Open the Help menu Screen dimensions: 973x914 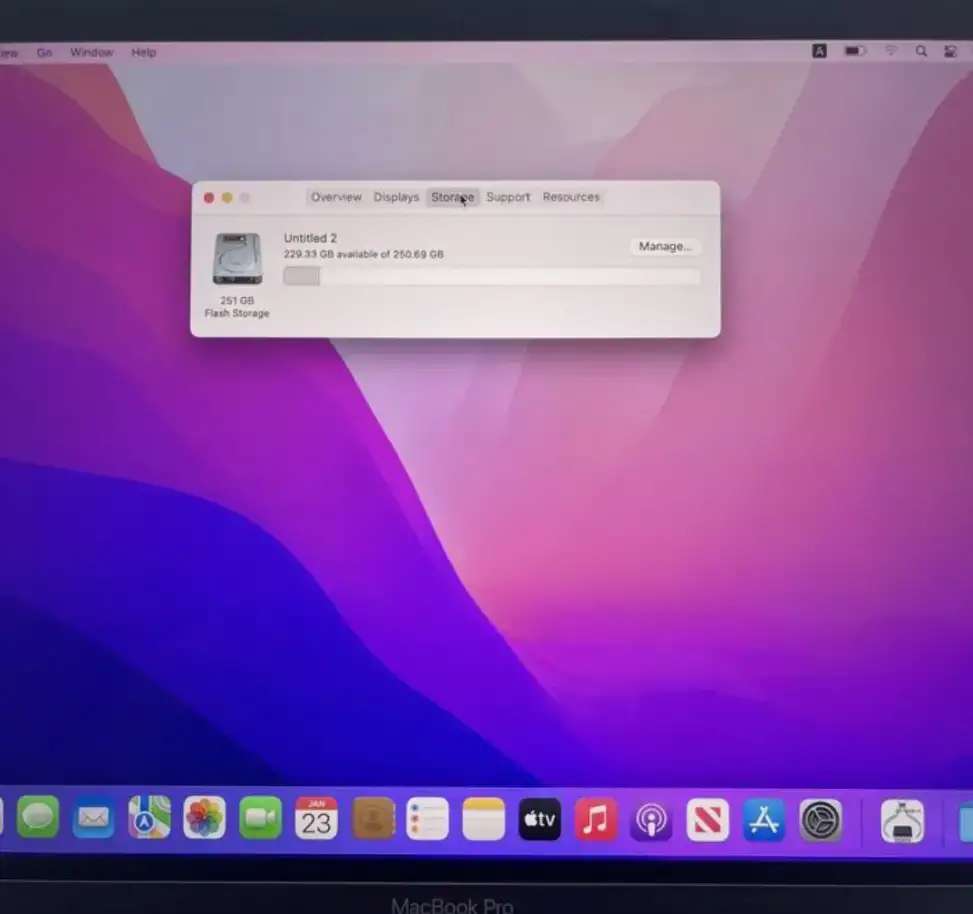click(x=143, y=53)
